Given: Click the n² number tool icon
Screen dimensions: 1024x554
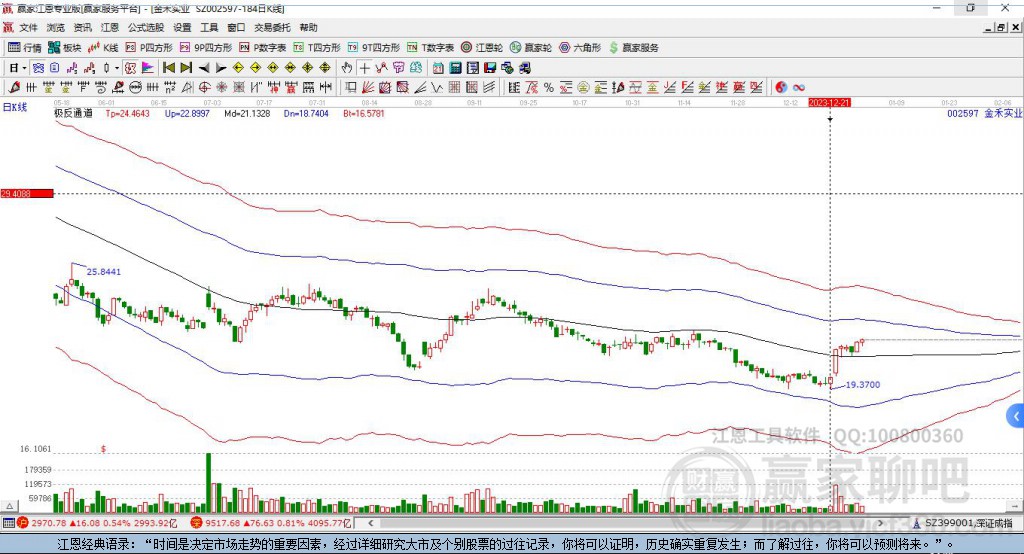Looking at the screenshot, I should [x=170, y=87].
